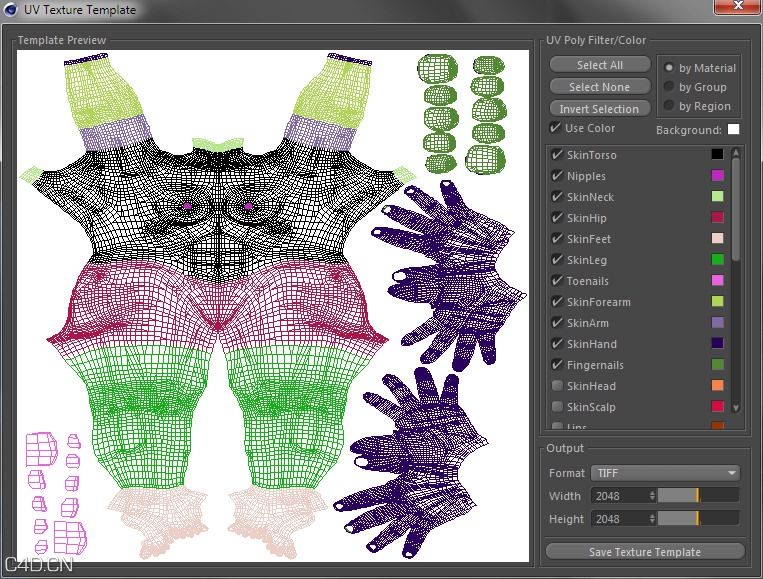The image size is (763, 579).
Task: Disable the Use Color checkbox
Action: tap(556, 128)
